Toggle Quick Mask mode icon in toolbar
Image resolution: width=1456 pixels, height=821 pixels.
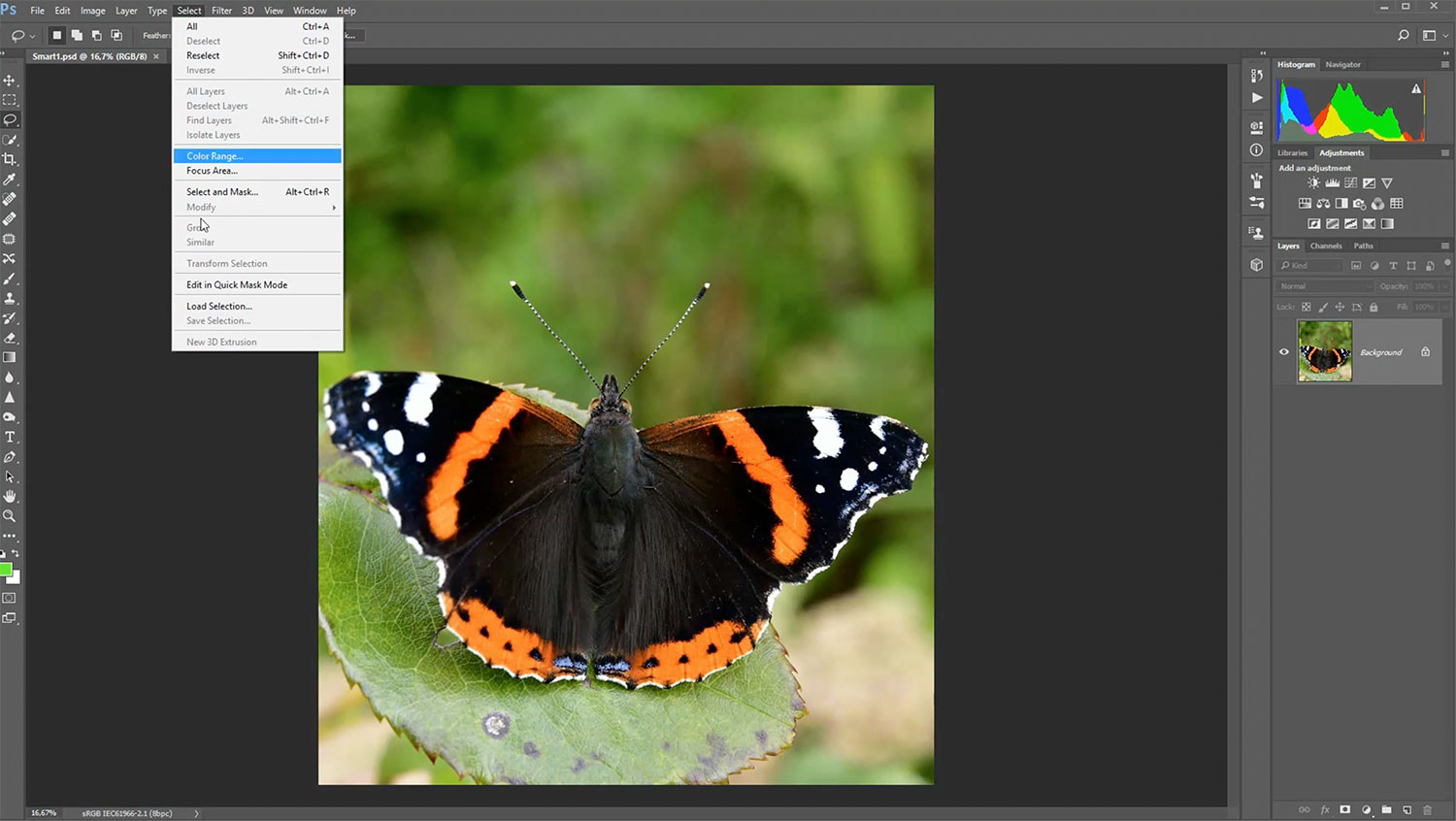click(x=10, y=598)
